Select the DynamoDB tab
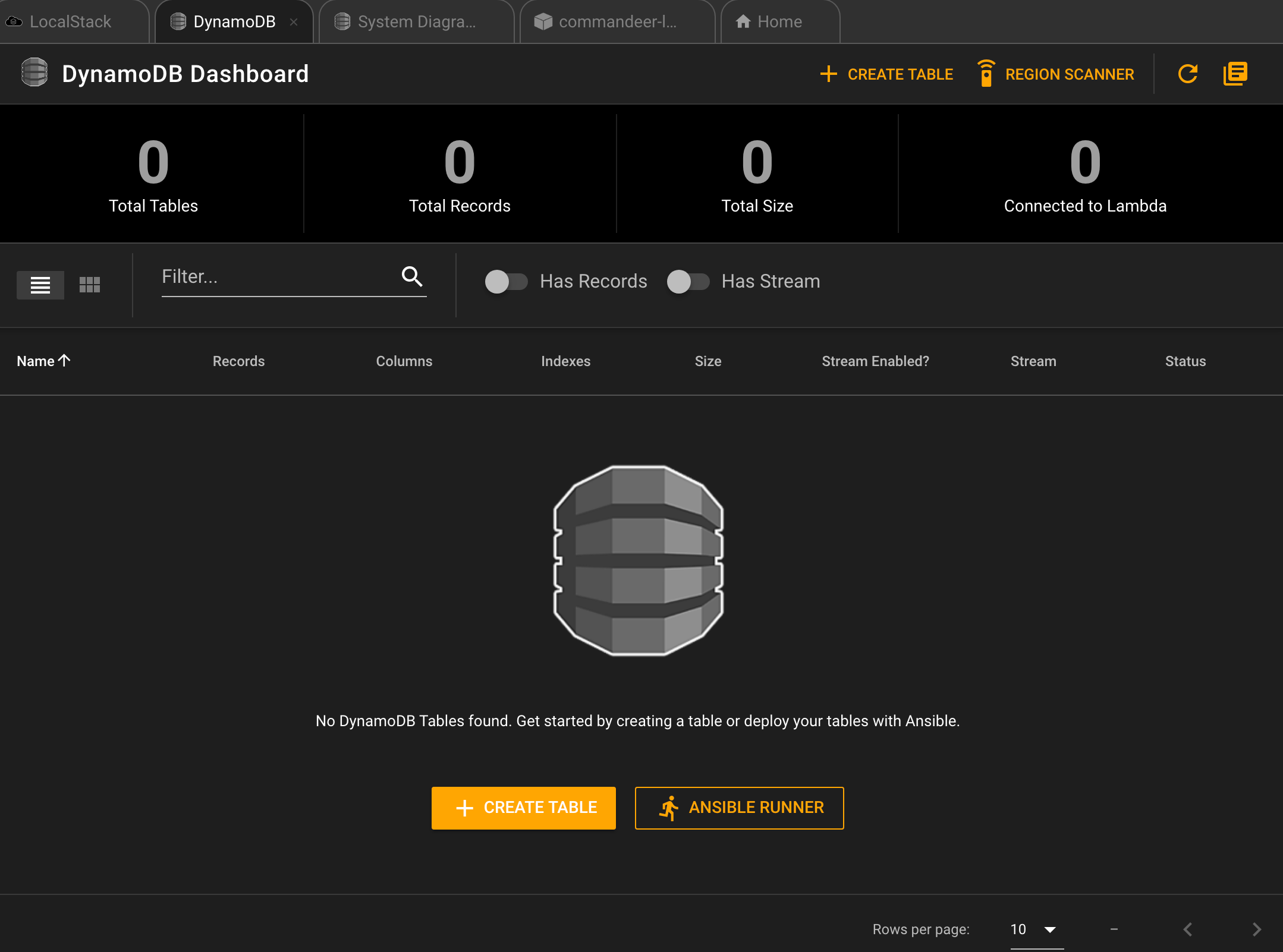Screen dimensions: 1283x952 [x=234, y=22]
